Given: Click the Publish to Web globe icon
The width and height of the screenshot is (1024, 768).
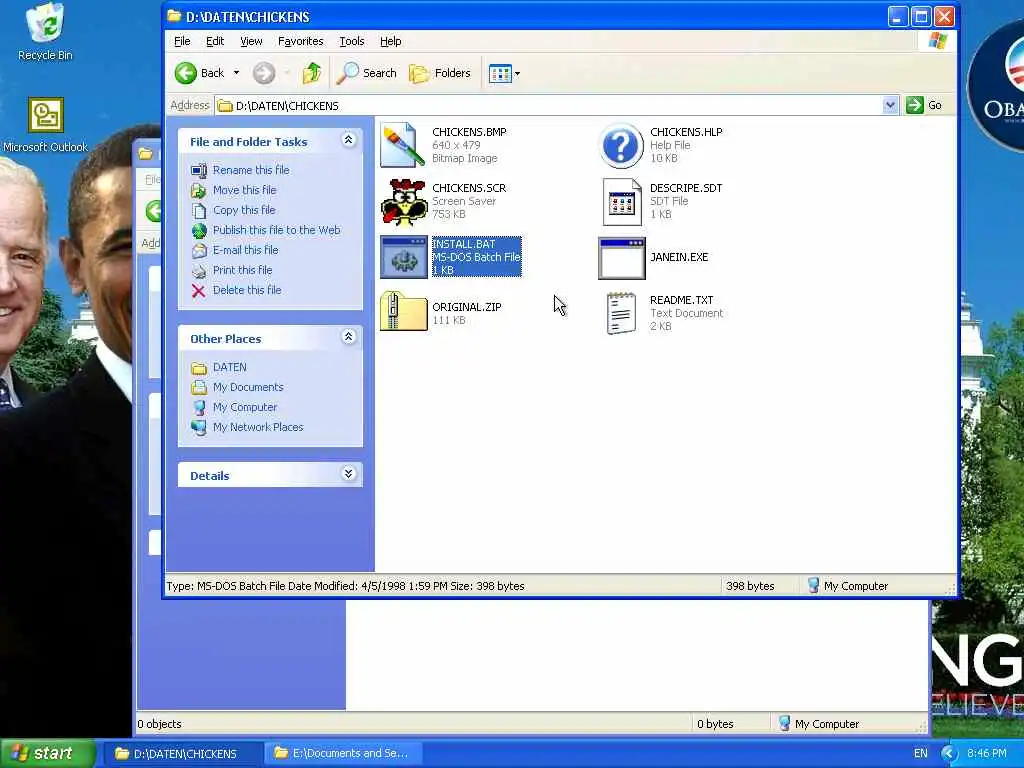Looking at the screenshot, I should 199,231.
